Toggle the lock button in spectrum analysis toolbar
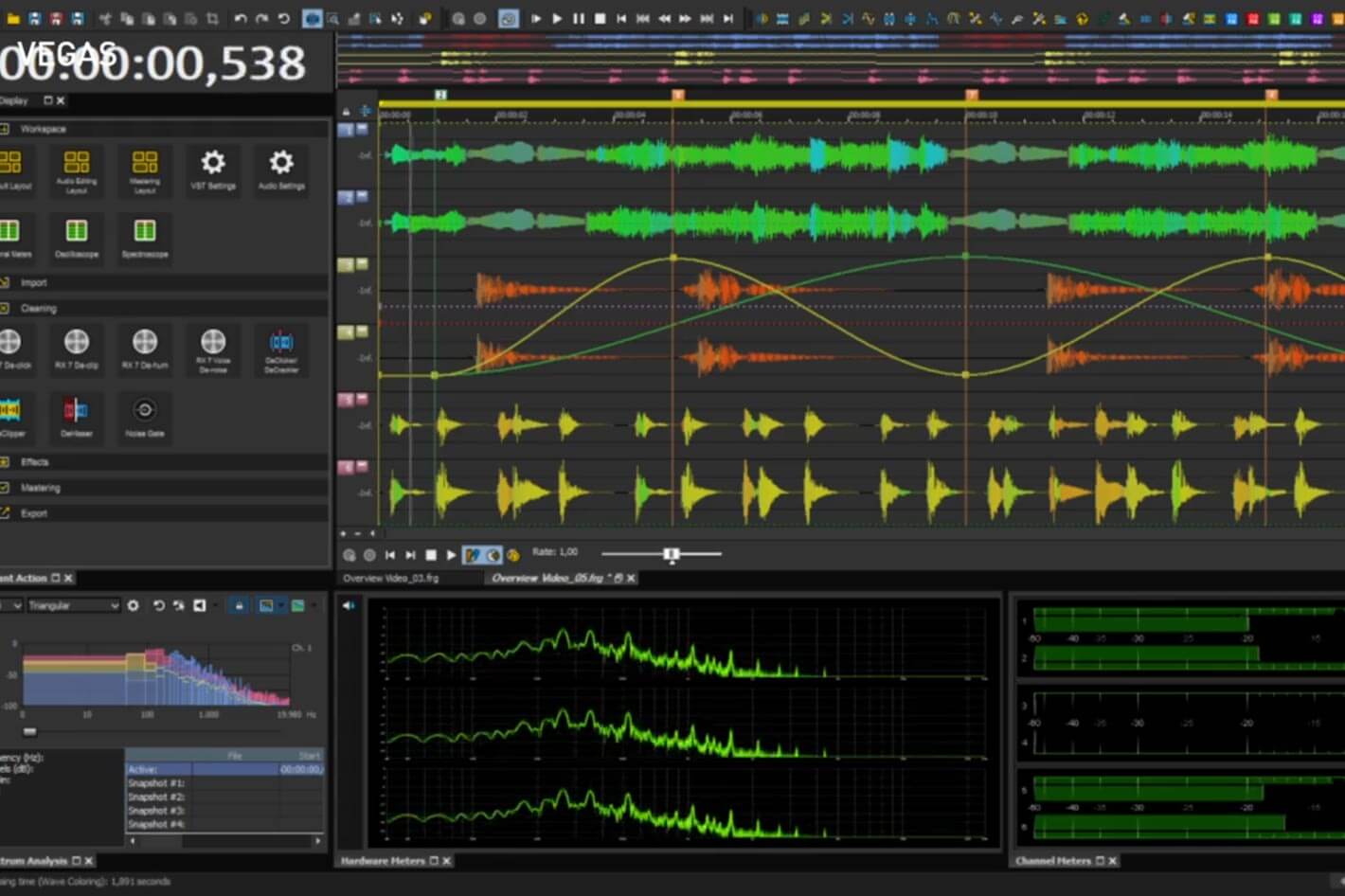The height and width of the screenshot is (896, 1345). [x=240, y=605]
